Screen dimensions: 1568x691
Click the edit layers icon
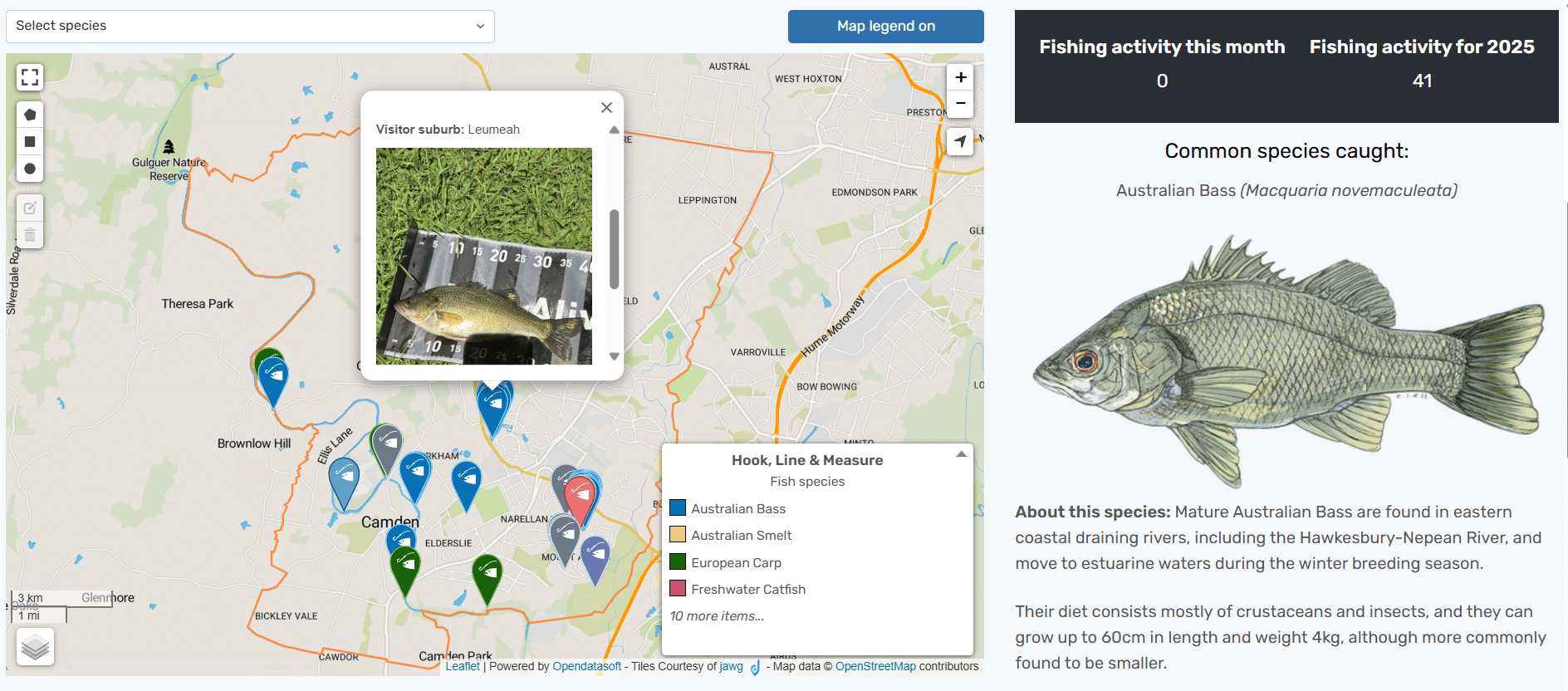coord(30,208)
